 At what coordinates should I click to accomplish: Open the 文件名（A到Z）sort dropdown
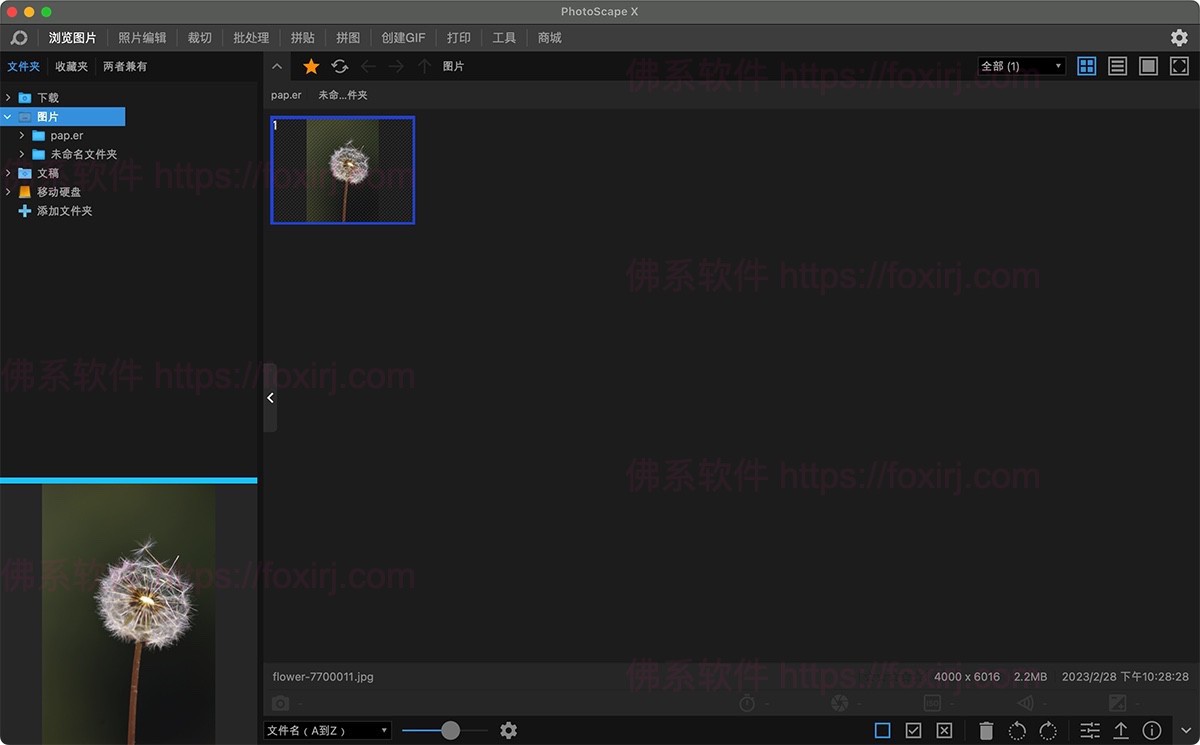327,730
